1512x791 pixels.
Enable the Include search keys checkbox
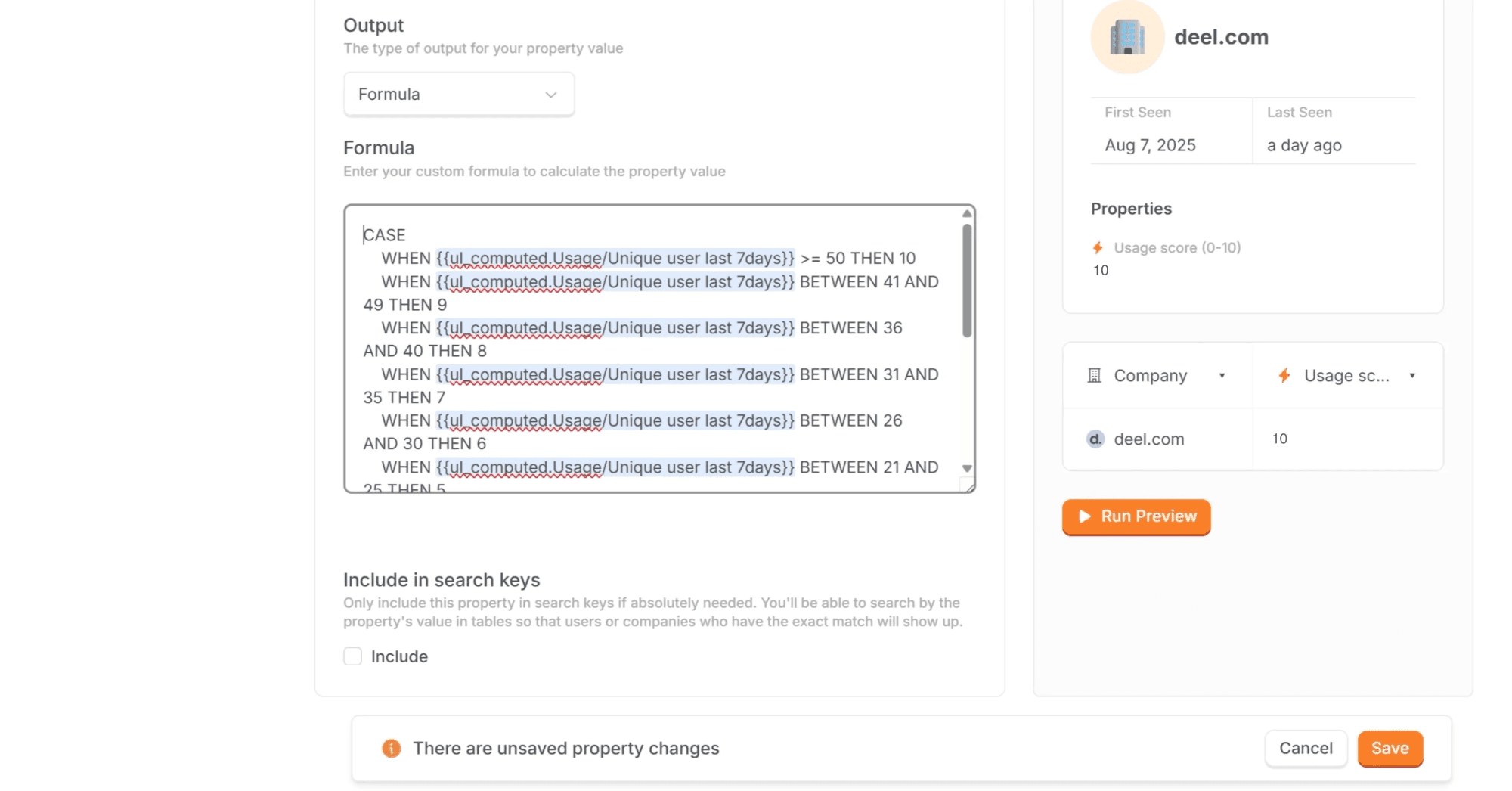coord(353,656)
